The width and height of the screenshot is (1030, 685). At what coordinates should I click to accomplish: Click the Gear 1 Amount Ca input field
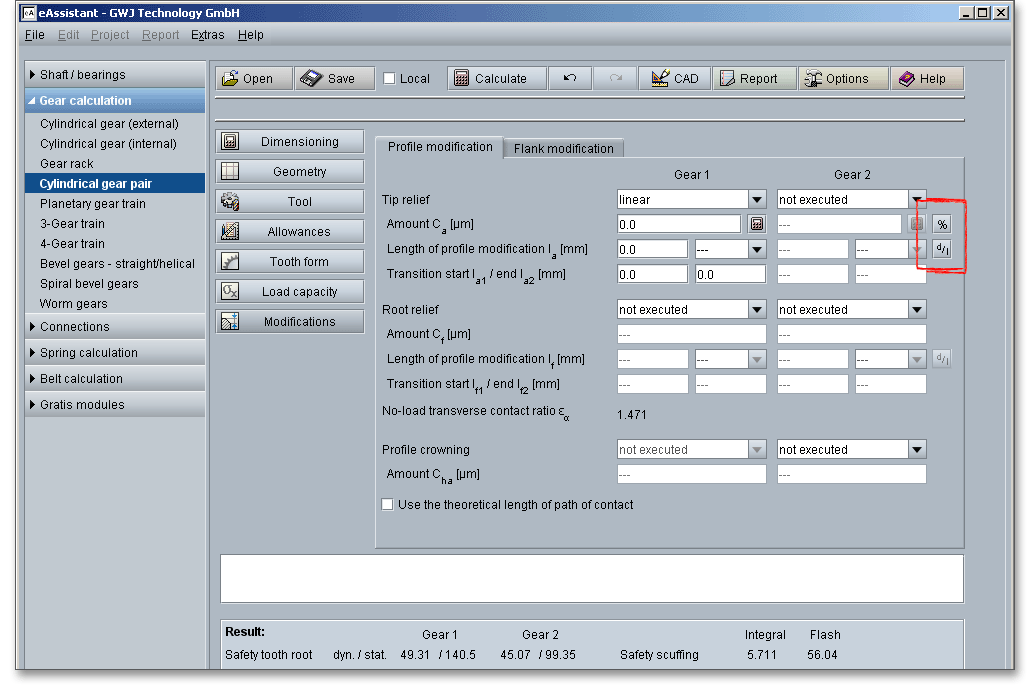679,224
